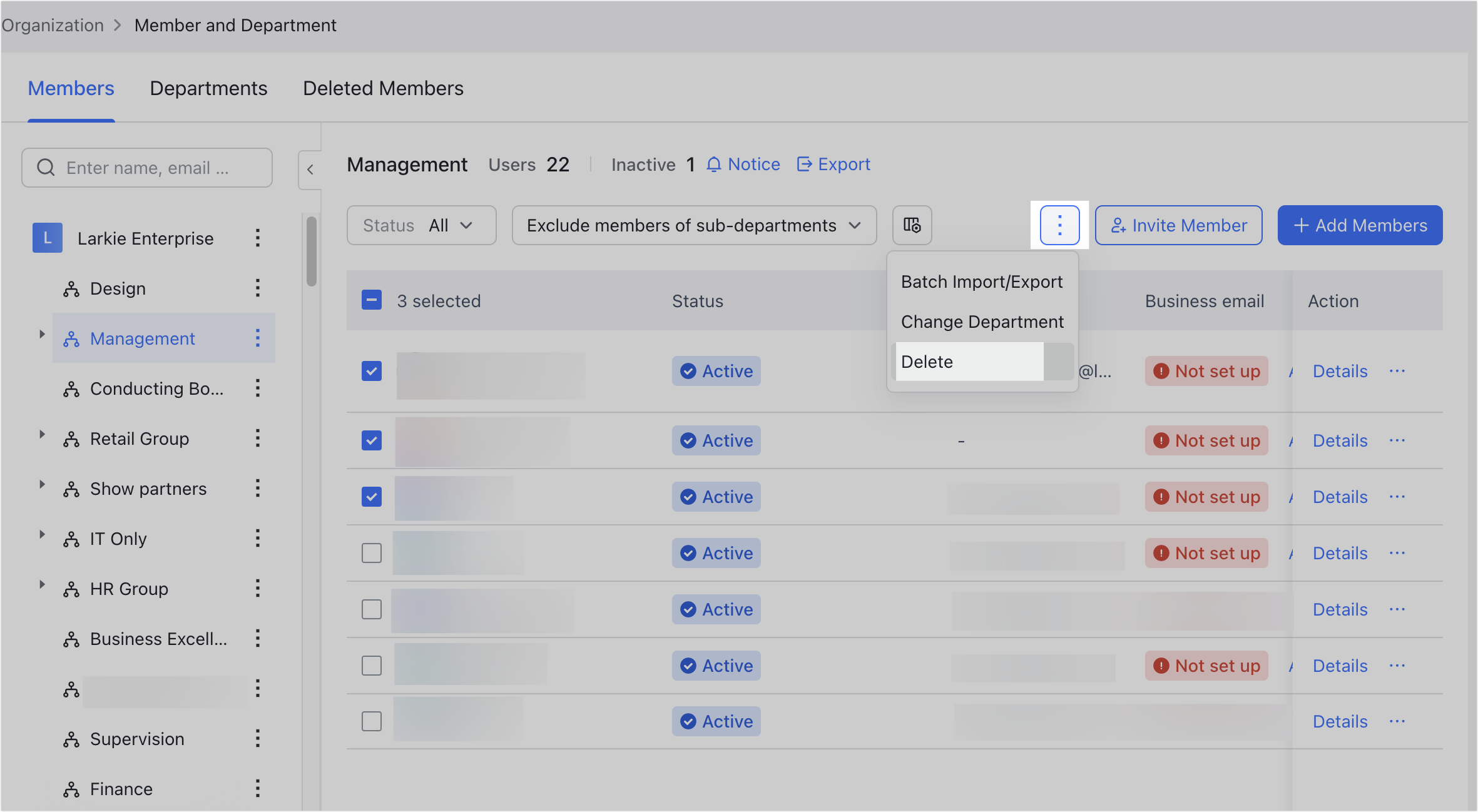This screenshot has width=1478, height=812.
Task: Uncheck the second selected member row
Action: coord(372,440)
